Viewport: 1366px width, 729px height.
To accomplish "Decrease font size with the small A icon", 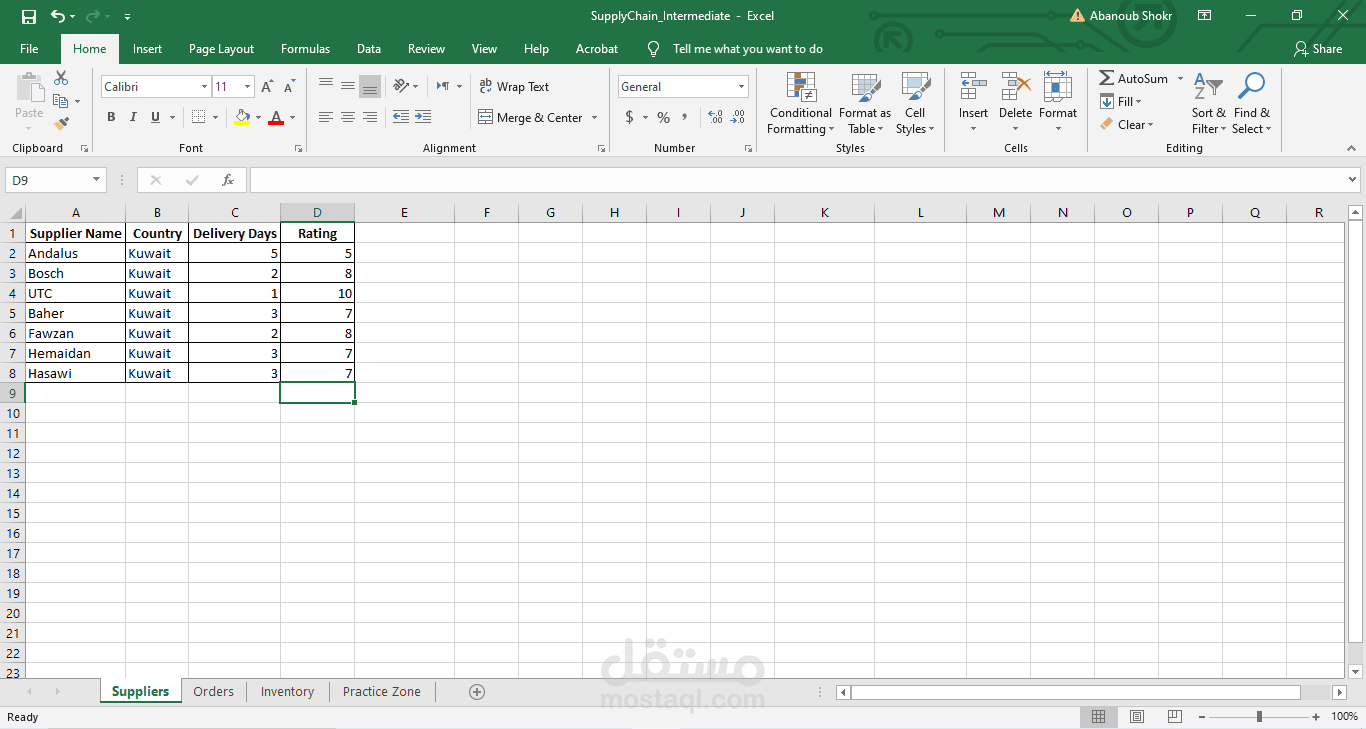I will coord(289,87).
